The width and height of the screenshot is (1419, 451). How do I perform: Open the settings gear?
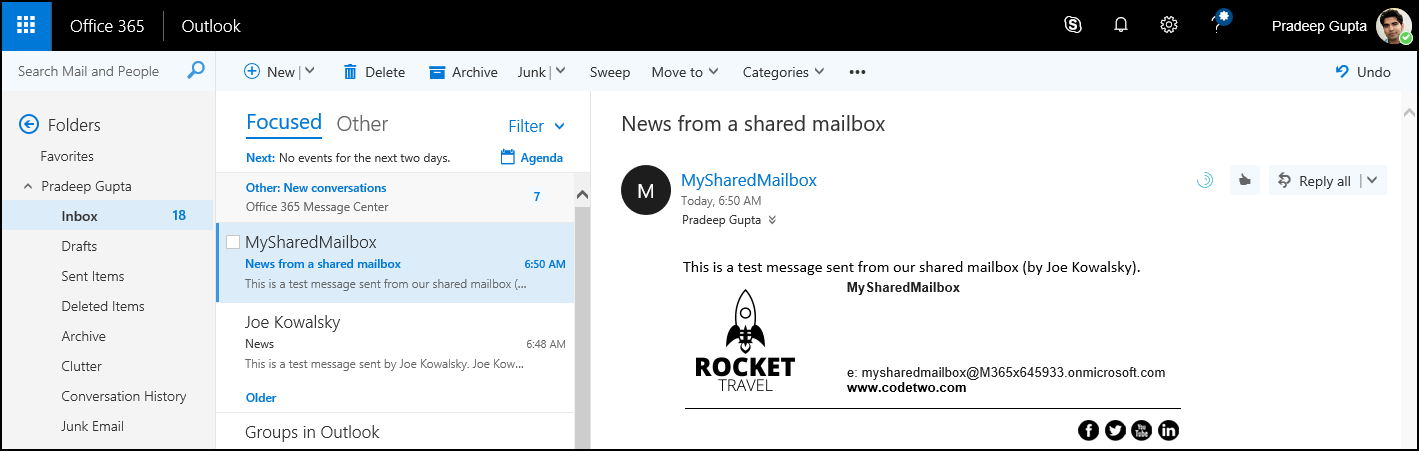click(1168, 26)
